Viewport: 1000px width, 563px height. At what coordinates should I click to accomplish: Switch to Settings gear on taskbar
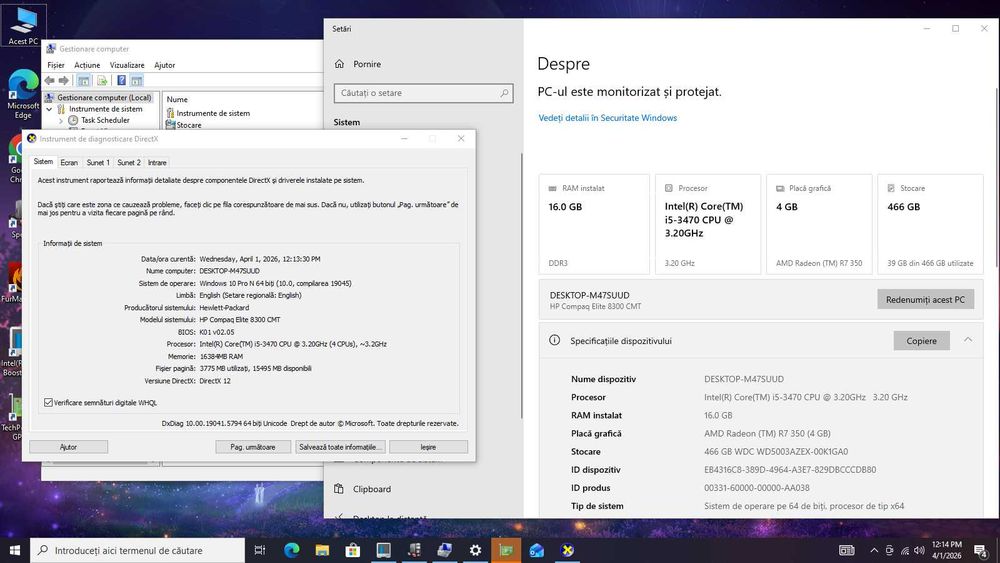click(x=475, y=550)
